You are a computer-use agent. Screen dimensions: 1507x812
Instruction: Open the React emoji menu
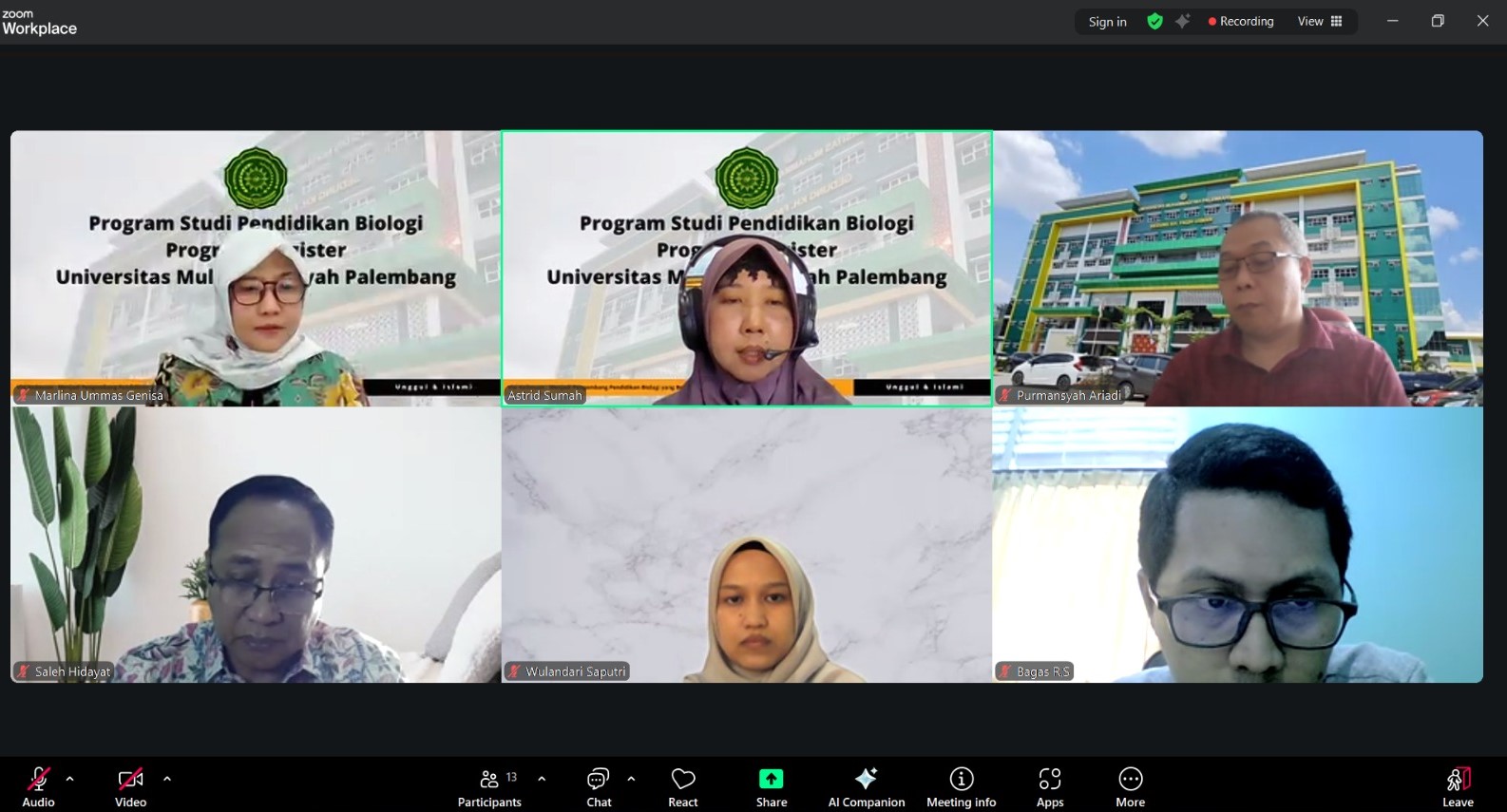(x=682, y=786)
